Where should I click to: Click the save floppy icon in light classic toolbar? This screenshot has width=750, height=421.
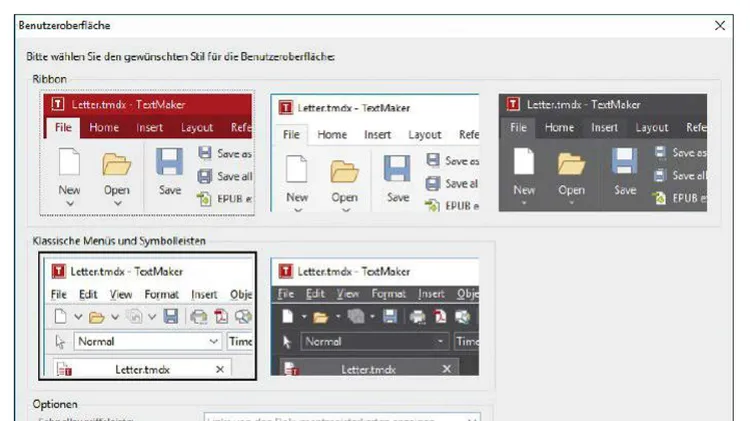pos(171,316)
